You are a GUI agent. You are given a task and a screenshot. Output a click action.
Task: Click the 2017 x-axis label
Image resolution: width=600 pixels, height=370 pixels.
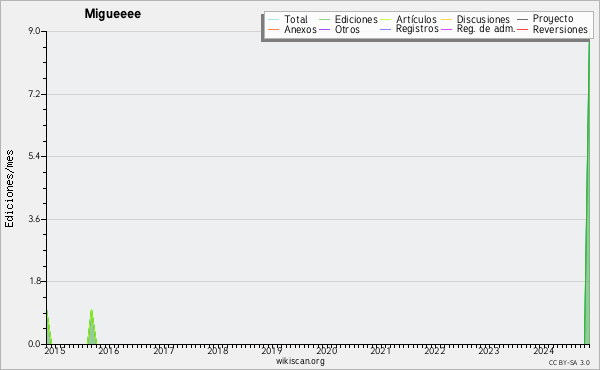[163, 350]
